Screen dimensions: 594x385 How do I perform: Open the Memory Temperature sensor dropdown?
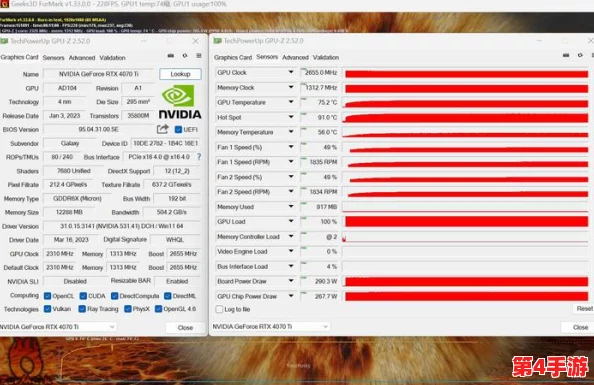point(291,132)
